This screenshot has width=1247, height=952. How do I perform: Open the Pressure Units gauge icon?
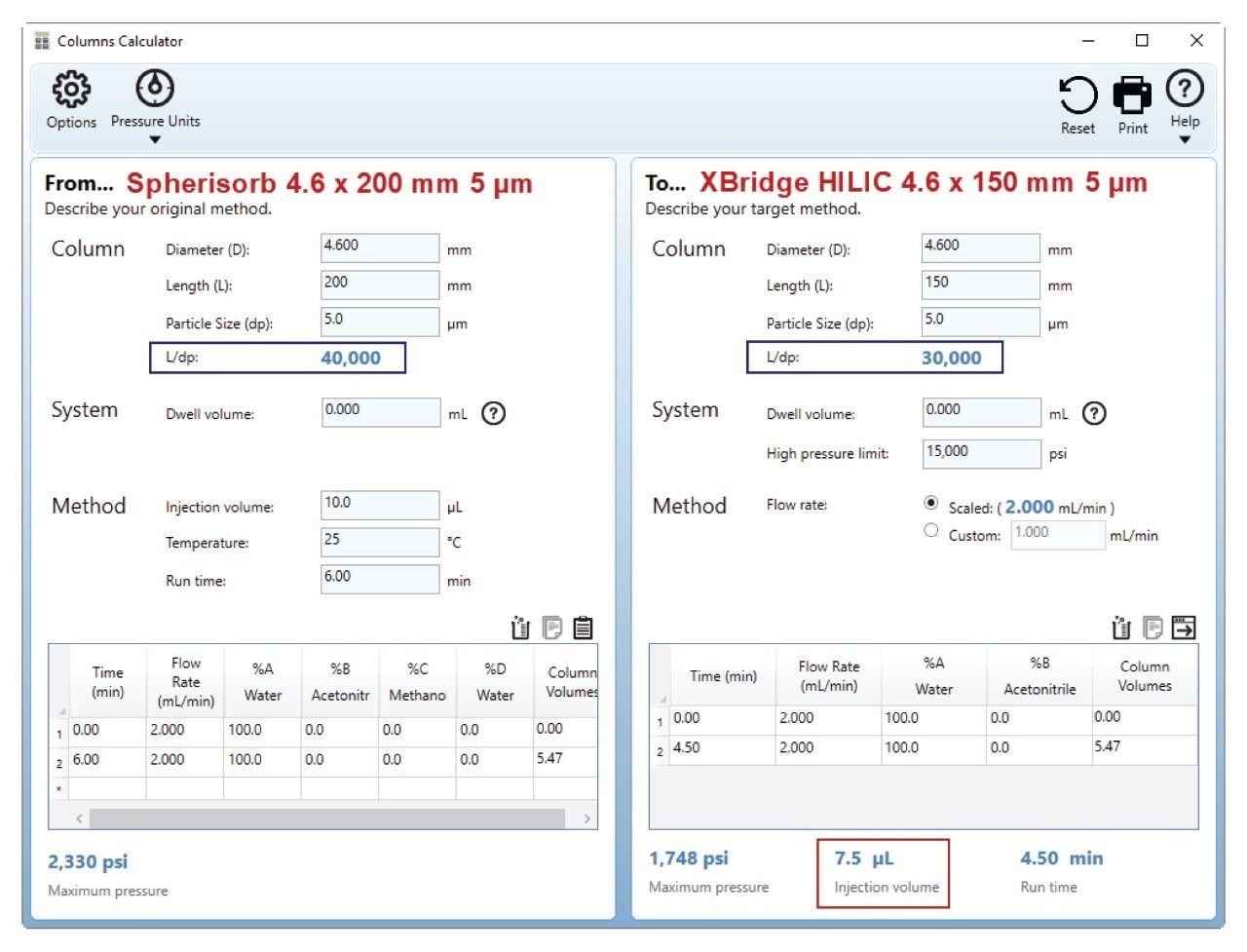[155, 88]
